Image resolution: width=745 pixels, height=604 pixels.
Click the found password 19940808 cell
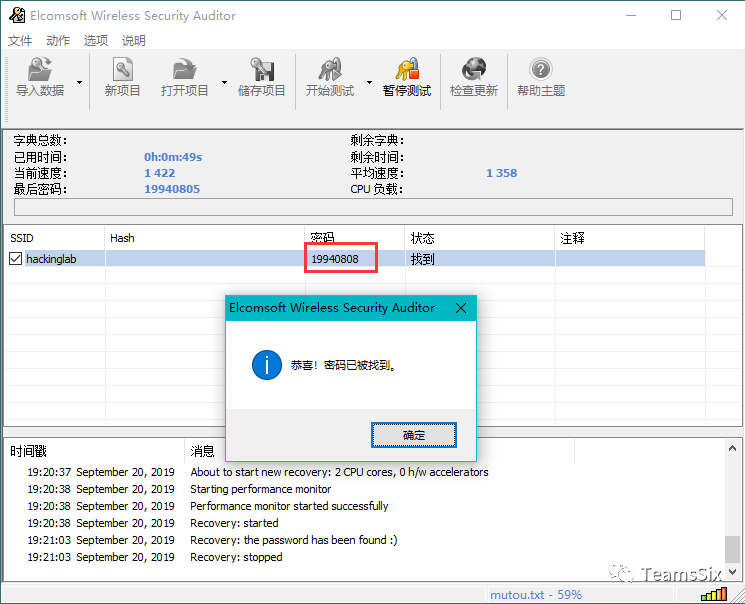pos(334,259)
